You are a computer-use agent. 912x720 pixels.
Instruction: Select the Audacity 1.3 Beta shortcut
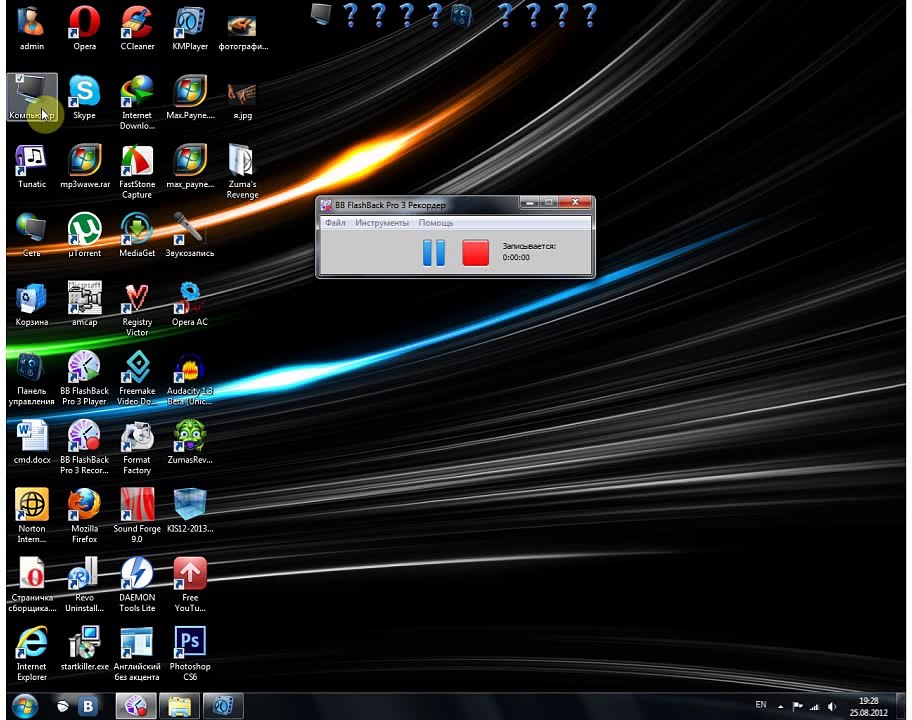[190, 378]
